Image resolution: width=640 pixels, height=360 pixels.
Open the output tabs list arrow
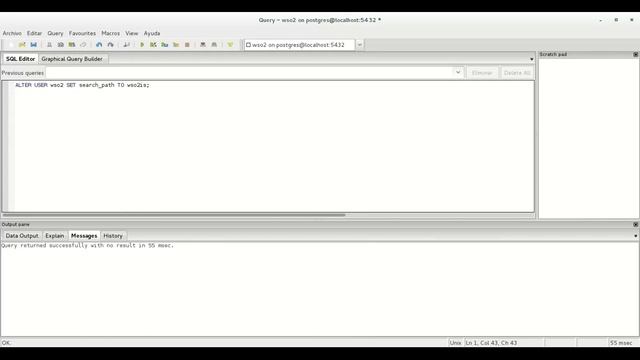click(636, 236)
